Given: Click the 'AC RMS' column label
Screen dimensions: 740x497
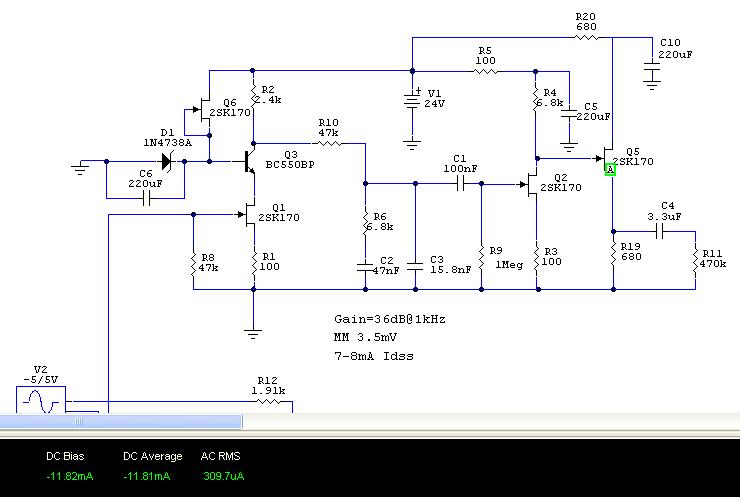Looking at the screenshot, I should (x=220, y=456).
